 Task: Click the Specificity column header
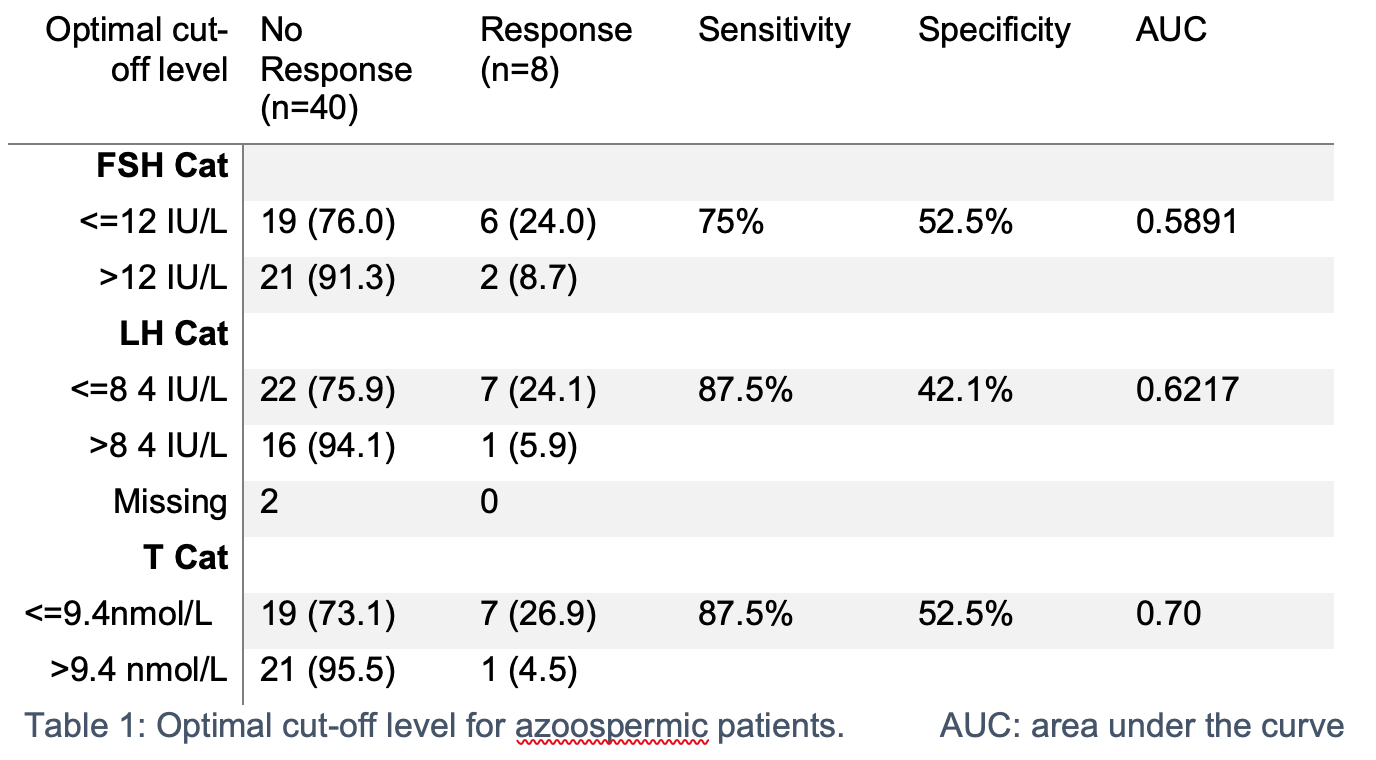tap(994, 30)
